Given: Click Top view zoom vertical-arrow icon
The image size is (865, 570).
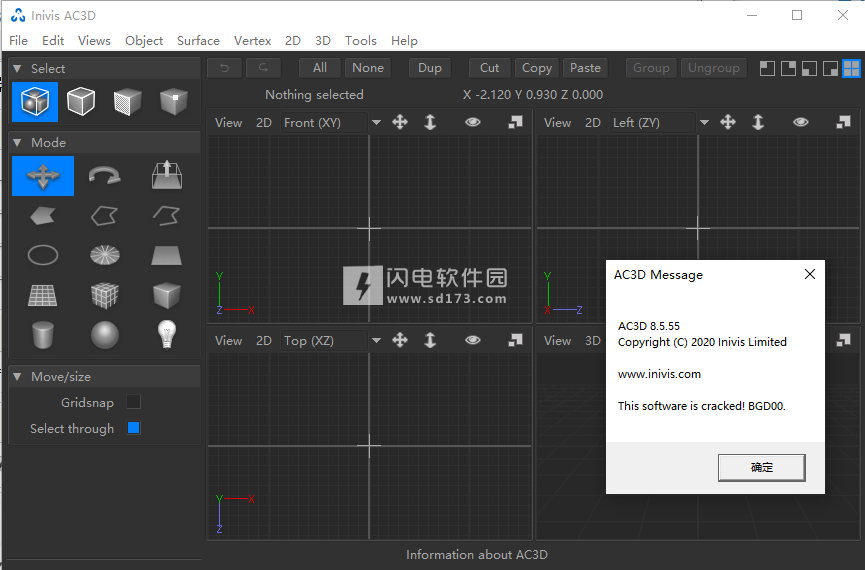Looking at the screenshot, I should point(430,340).
